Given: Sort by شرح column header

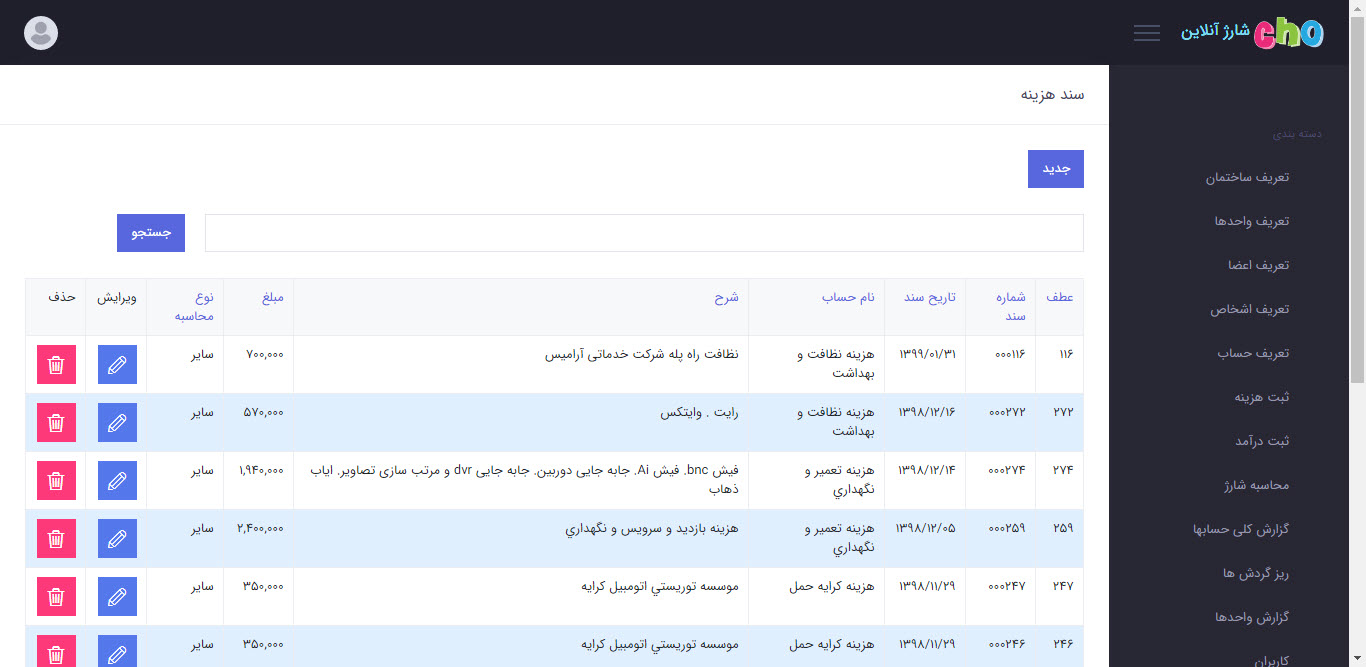Looking at the screenshot, I should [x=726, y=298].
